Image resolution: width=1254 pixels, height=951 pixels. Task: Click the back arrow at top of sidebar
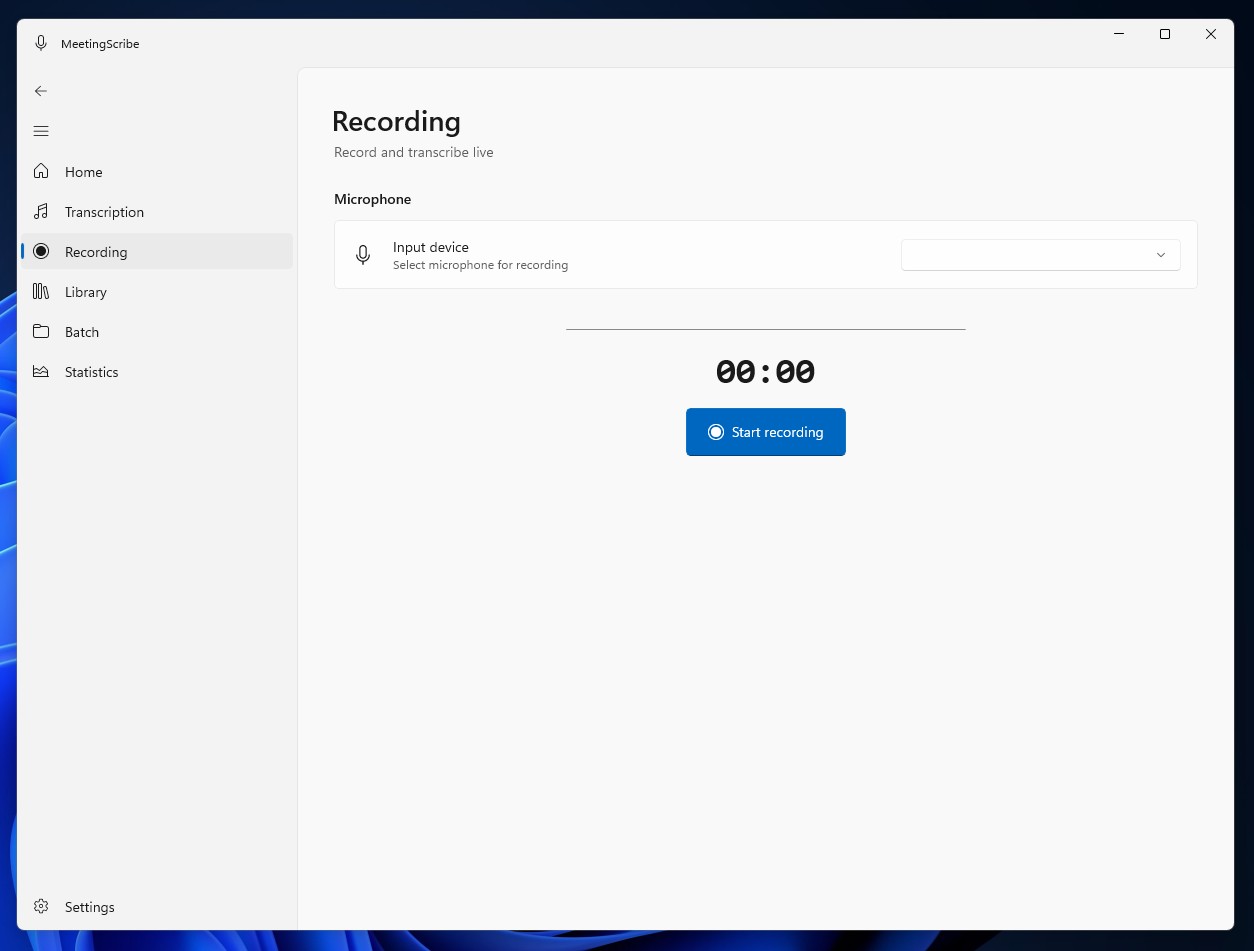pyautogui.click(x=41, y=91)
